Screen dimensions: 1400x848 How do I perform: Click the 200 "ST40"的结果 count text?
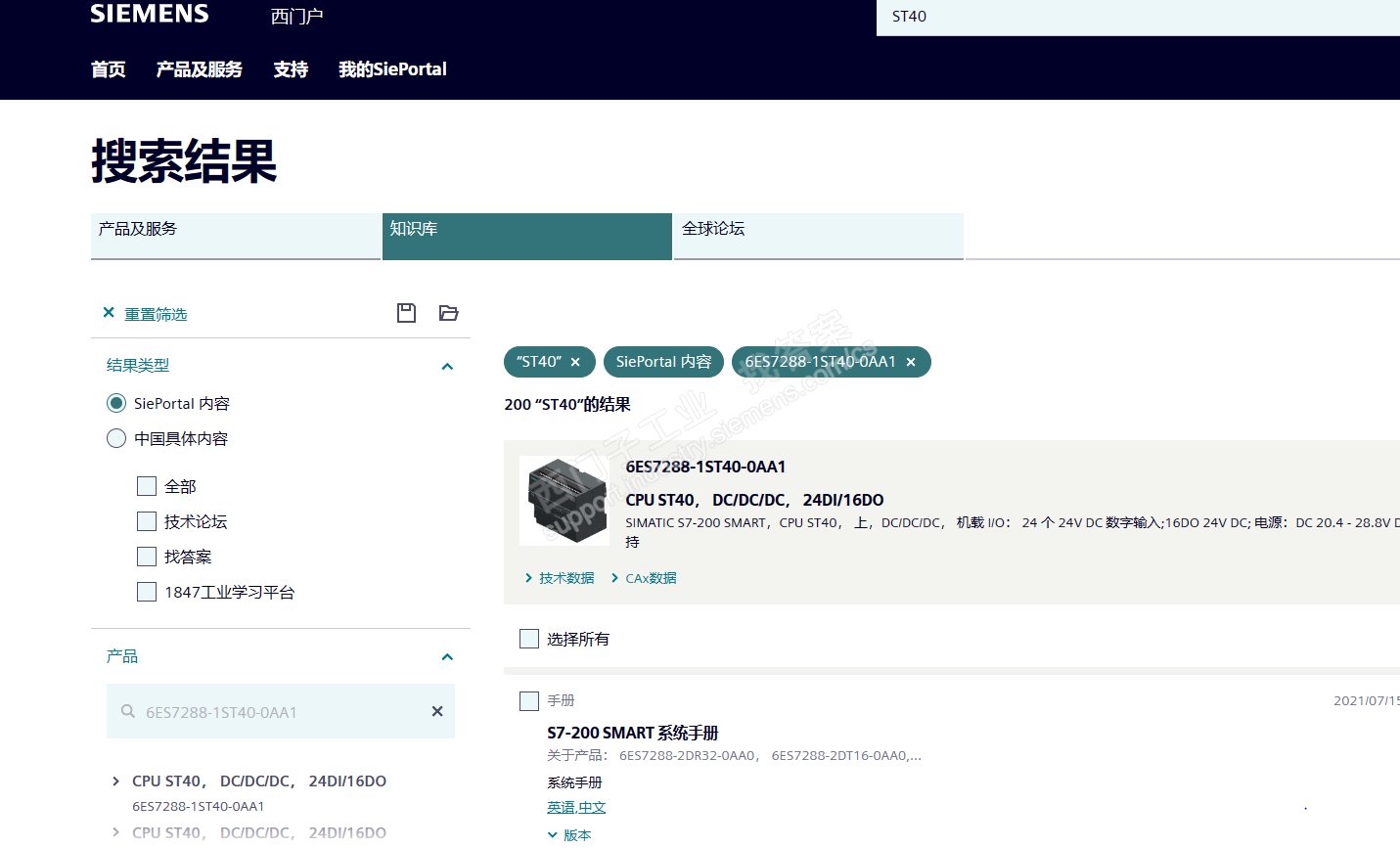click(567, 404)
